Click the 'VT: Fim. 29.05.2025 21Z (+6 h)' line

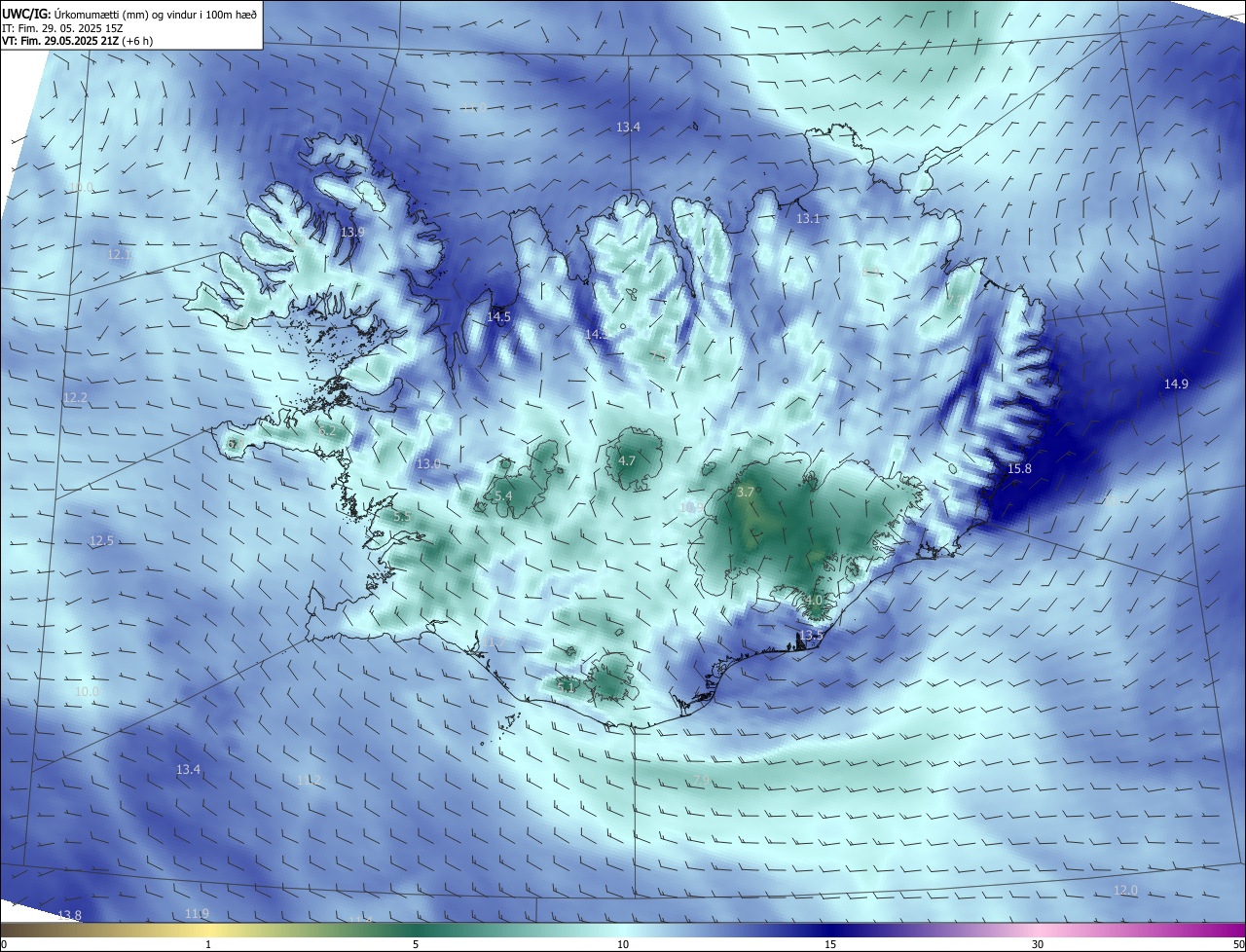77,41
